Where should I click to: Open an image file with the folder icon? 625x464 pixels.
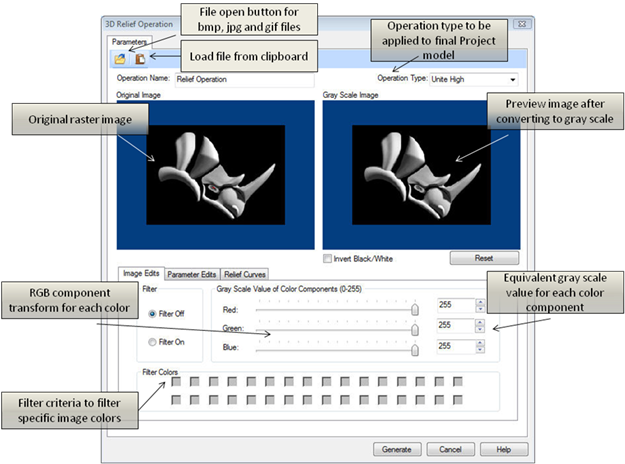coord(120,59)
